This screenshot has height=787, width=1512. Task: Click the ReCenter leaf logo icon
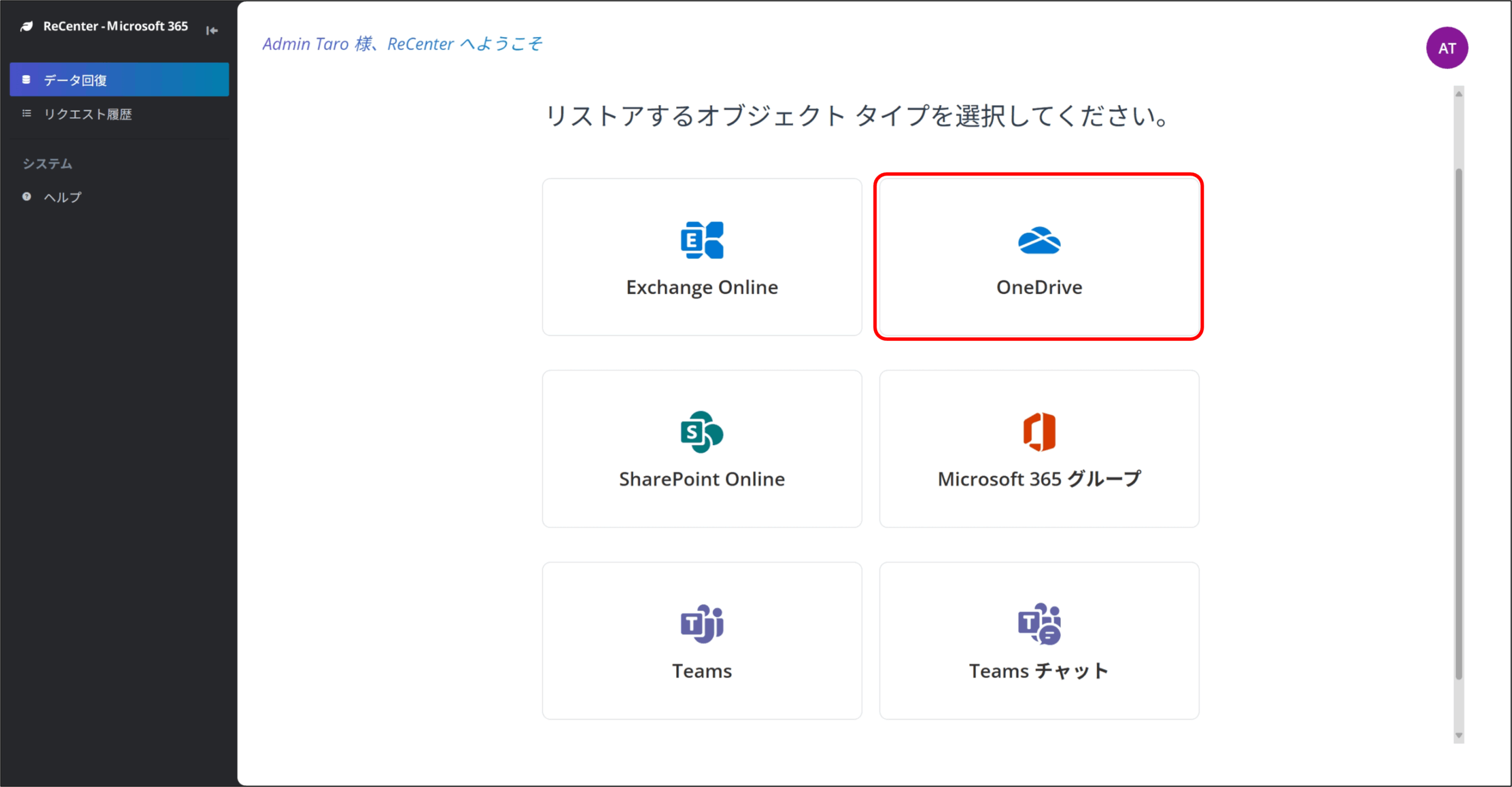[27, 27]
